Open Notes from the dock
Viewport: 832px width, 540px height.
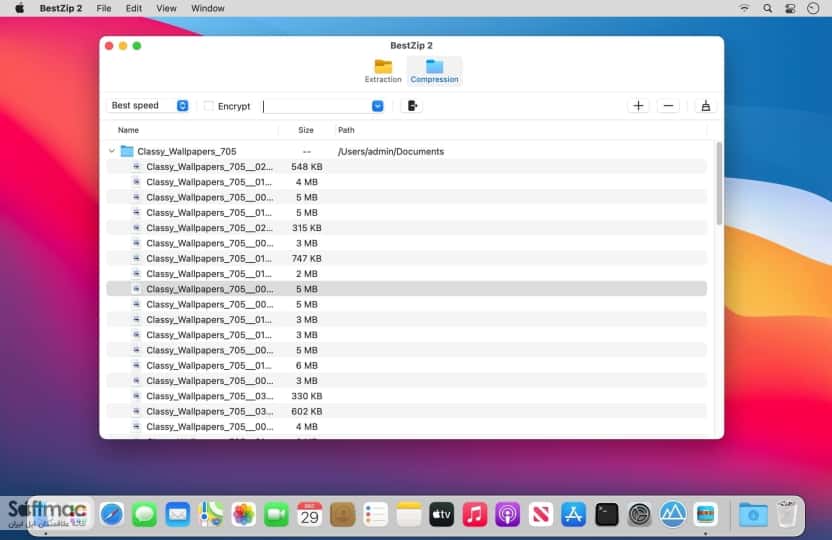point(409,514)
